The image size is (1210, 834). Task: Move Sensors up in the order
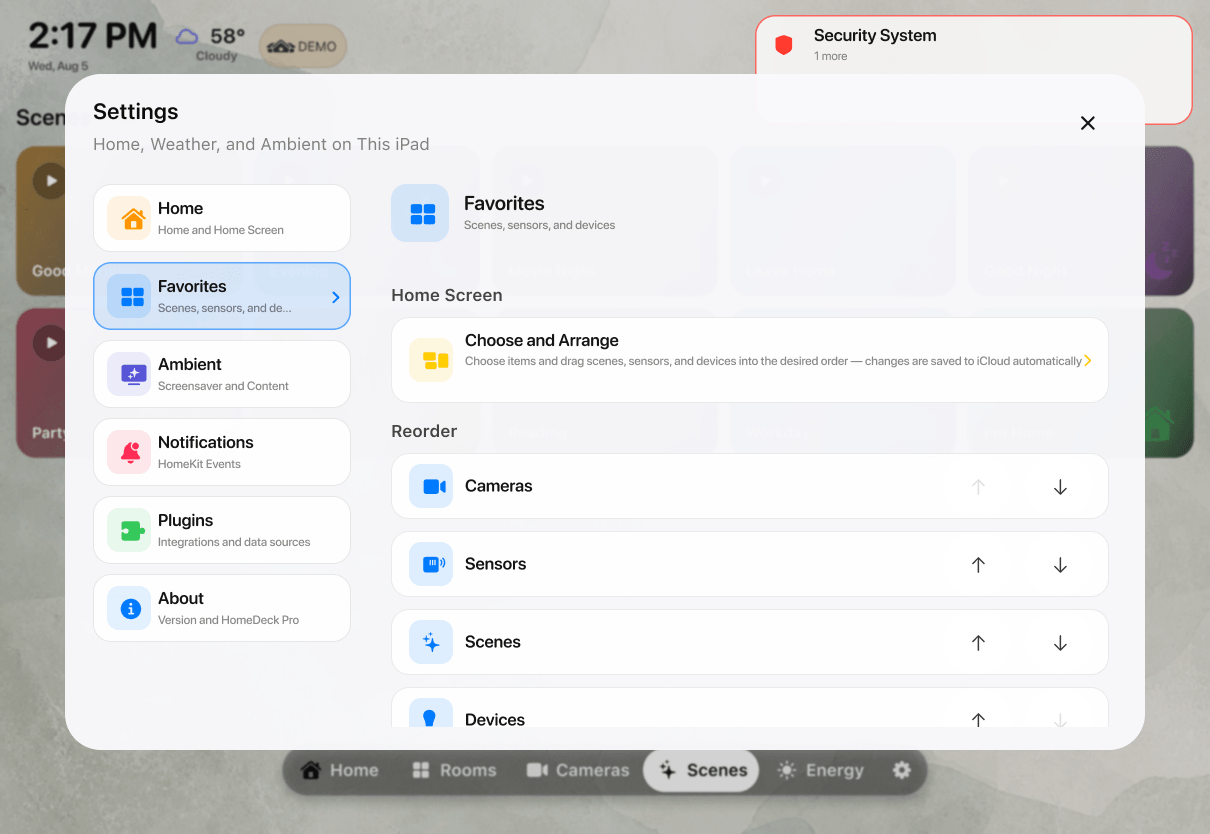point(979,565)
